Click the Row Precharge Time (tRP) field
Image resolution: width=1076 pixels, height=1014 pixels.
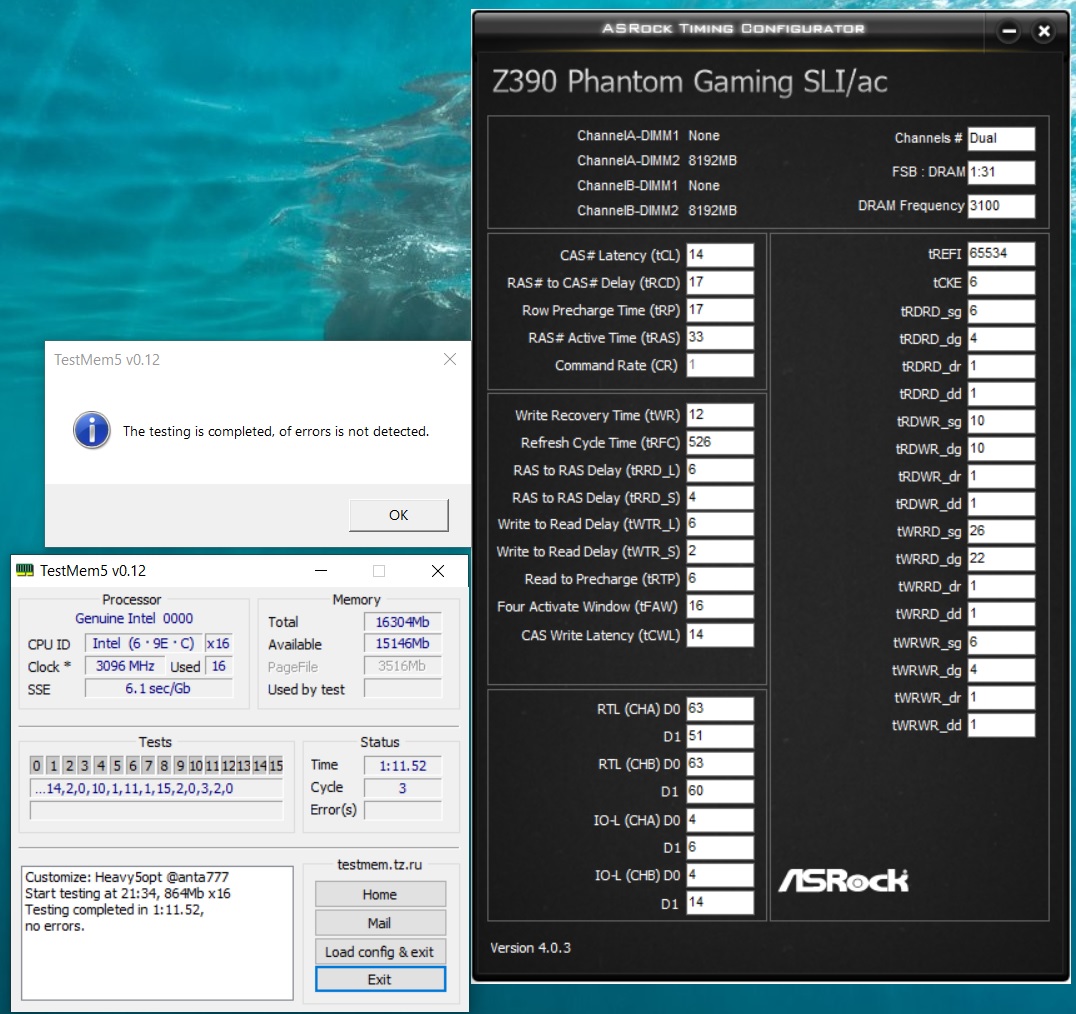pos(720,309)
